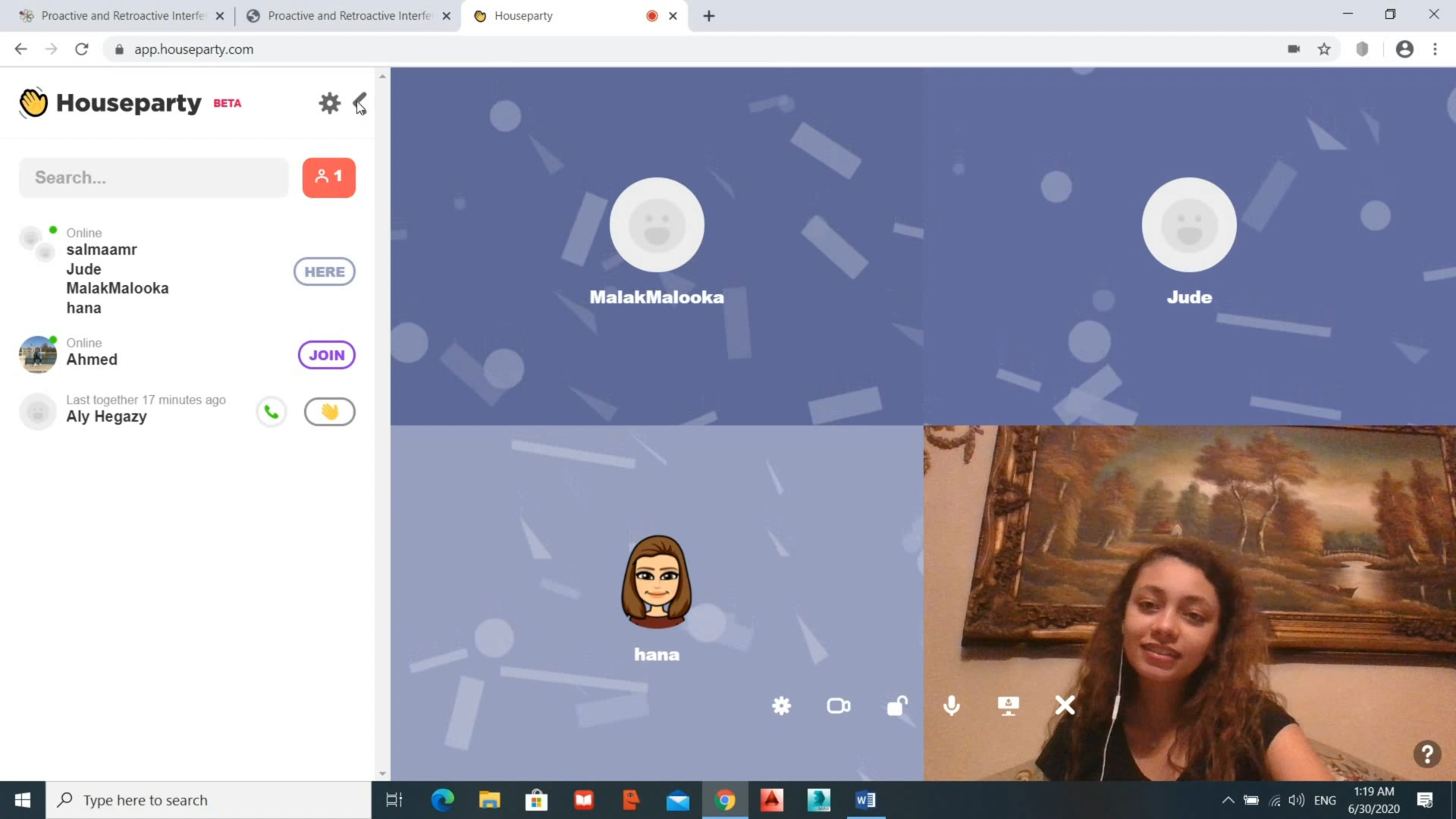Image resolution: width=1456 pixels, height=819 pixels.
Task: Join Ahmed's room
Action: click(326, 355)
